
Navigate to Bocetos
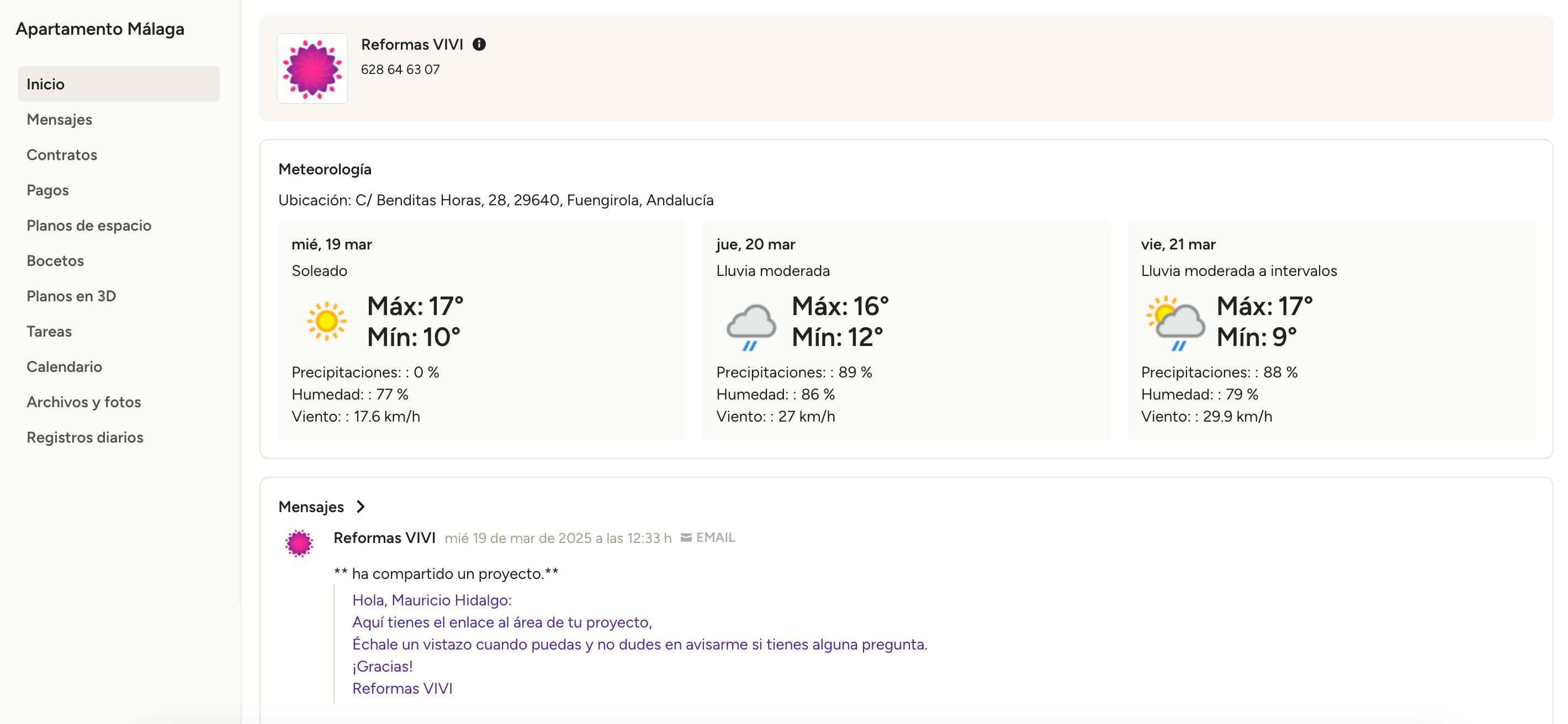pos(55,260)
